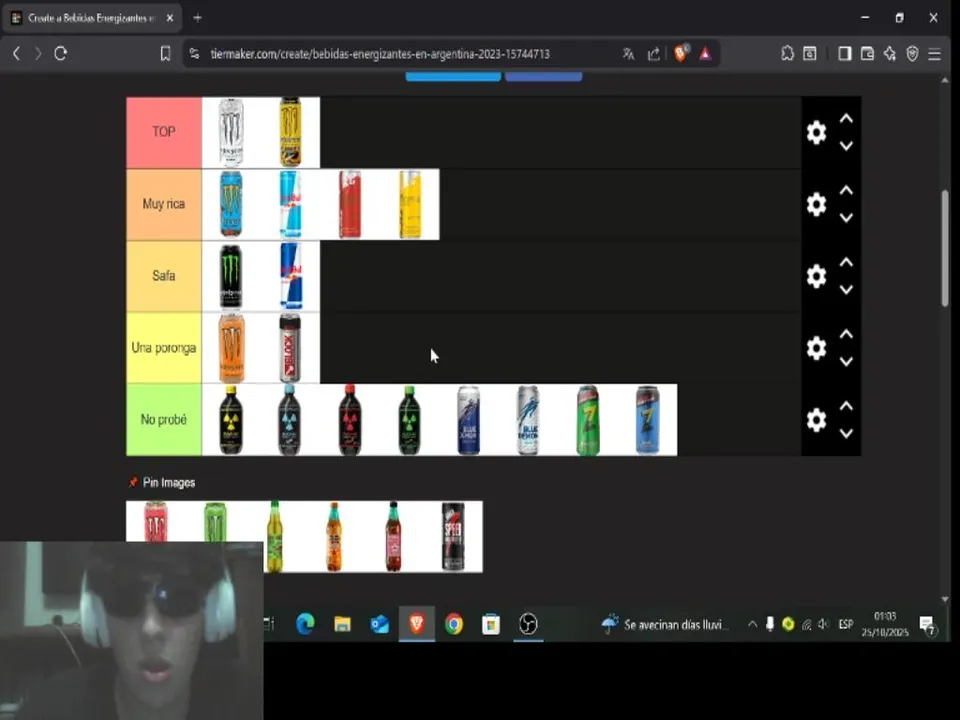
Task: Select yellow-cap radioactive bottle in No probé
Action: [x=231, y=420]
